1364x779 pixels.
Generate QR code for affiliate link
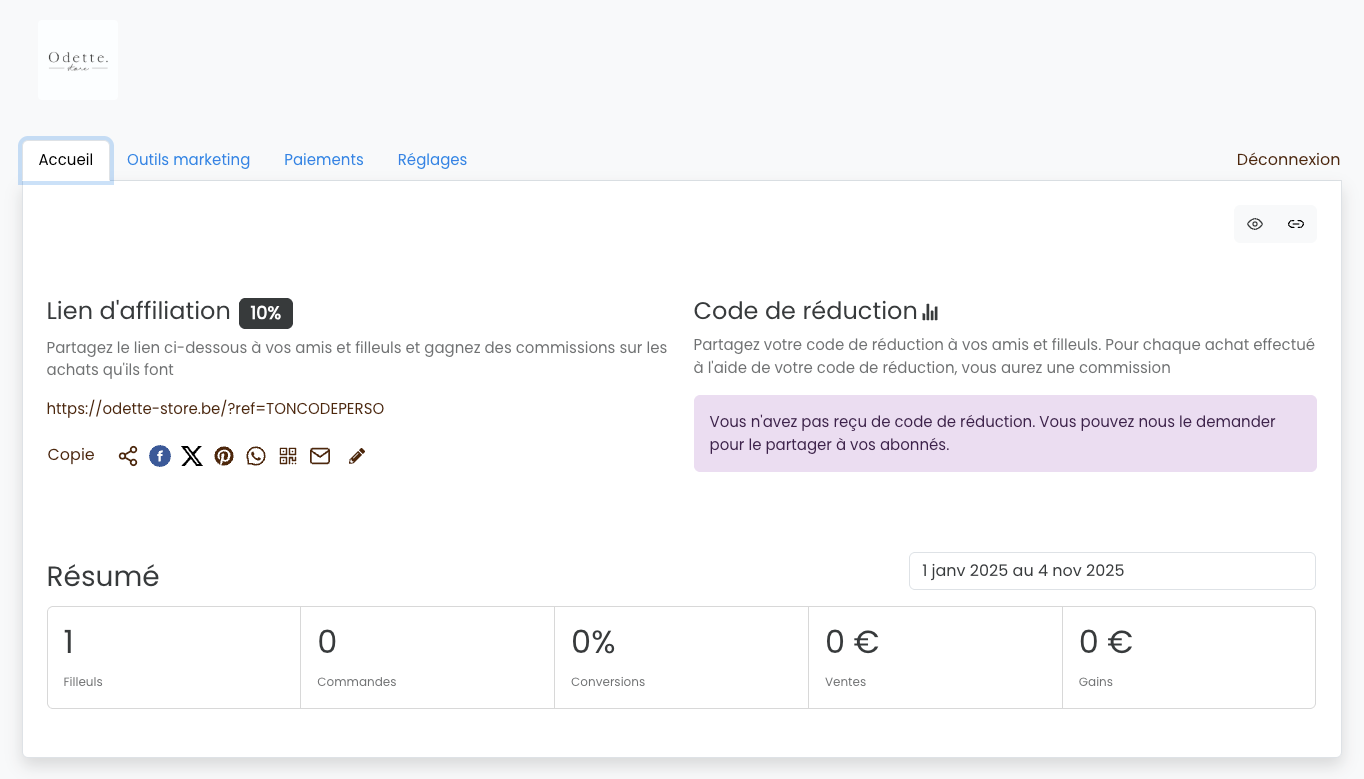288,456
